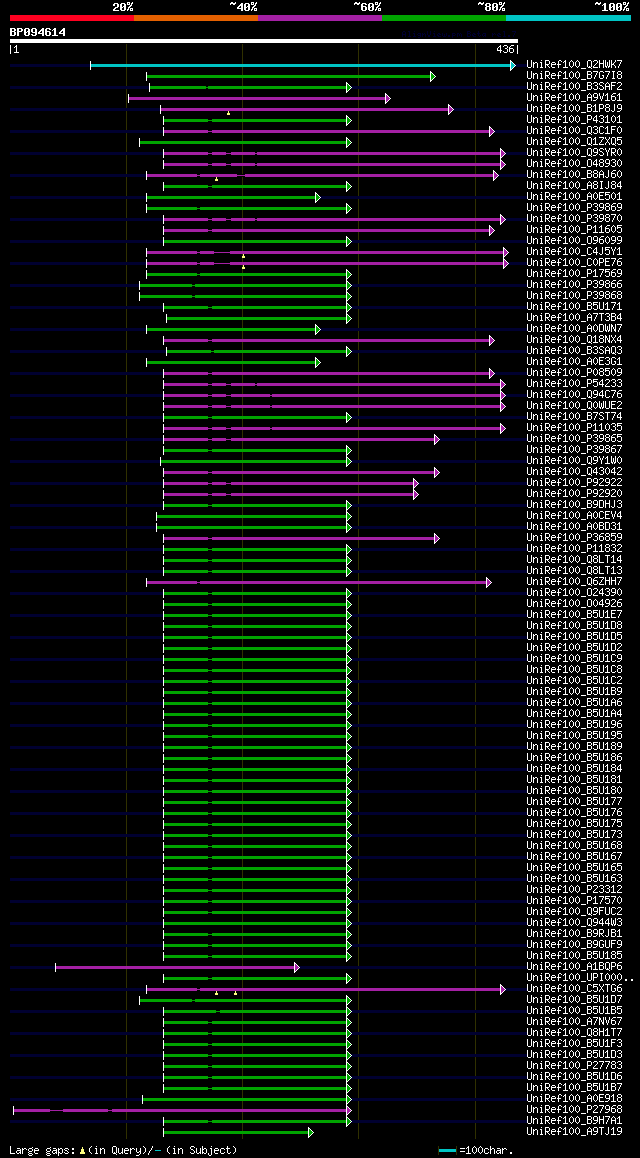Screen dimensions: 640x1158
Task: Select the UniRef100_A7T3B4 label
Action: [574, 318]
